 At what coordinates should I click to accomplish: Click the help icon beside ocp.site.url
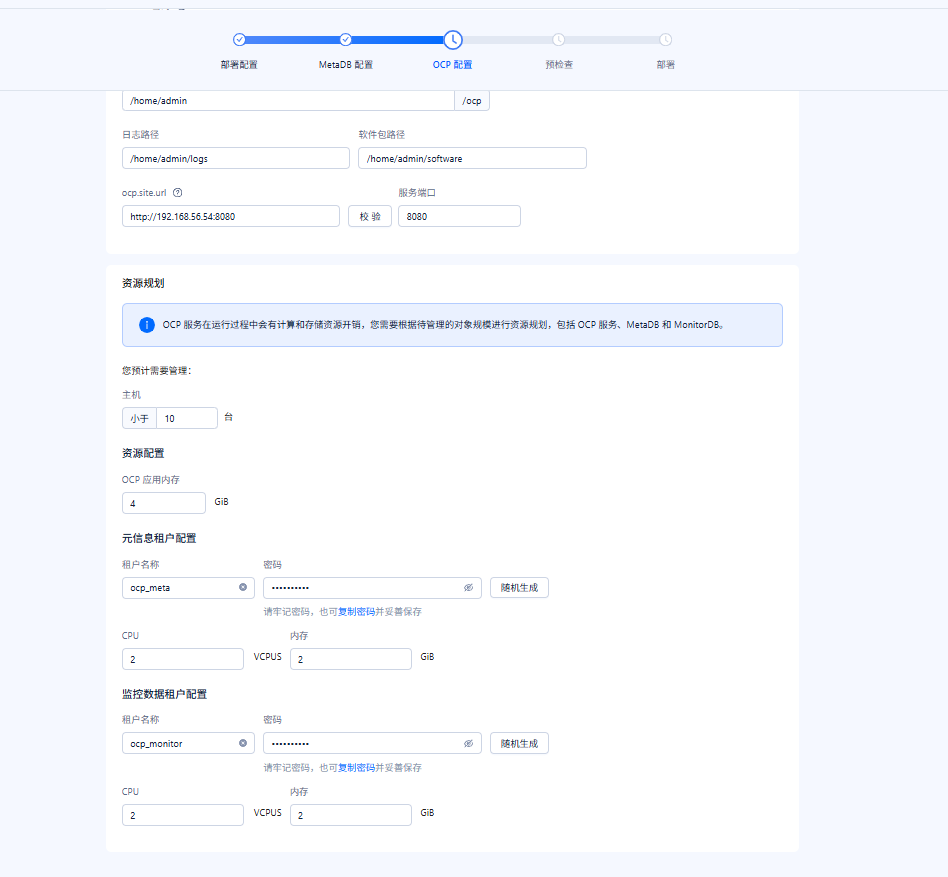point(178,193)
